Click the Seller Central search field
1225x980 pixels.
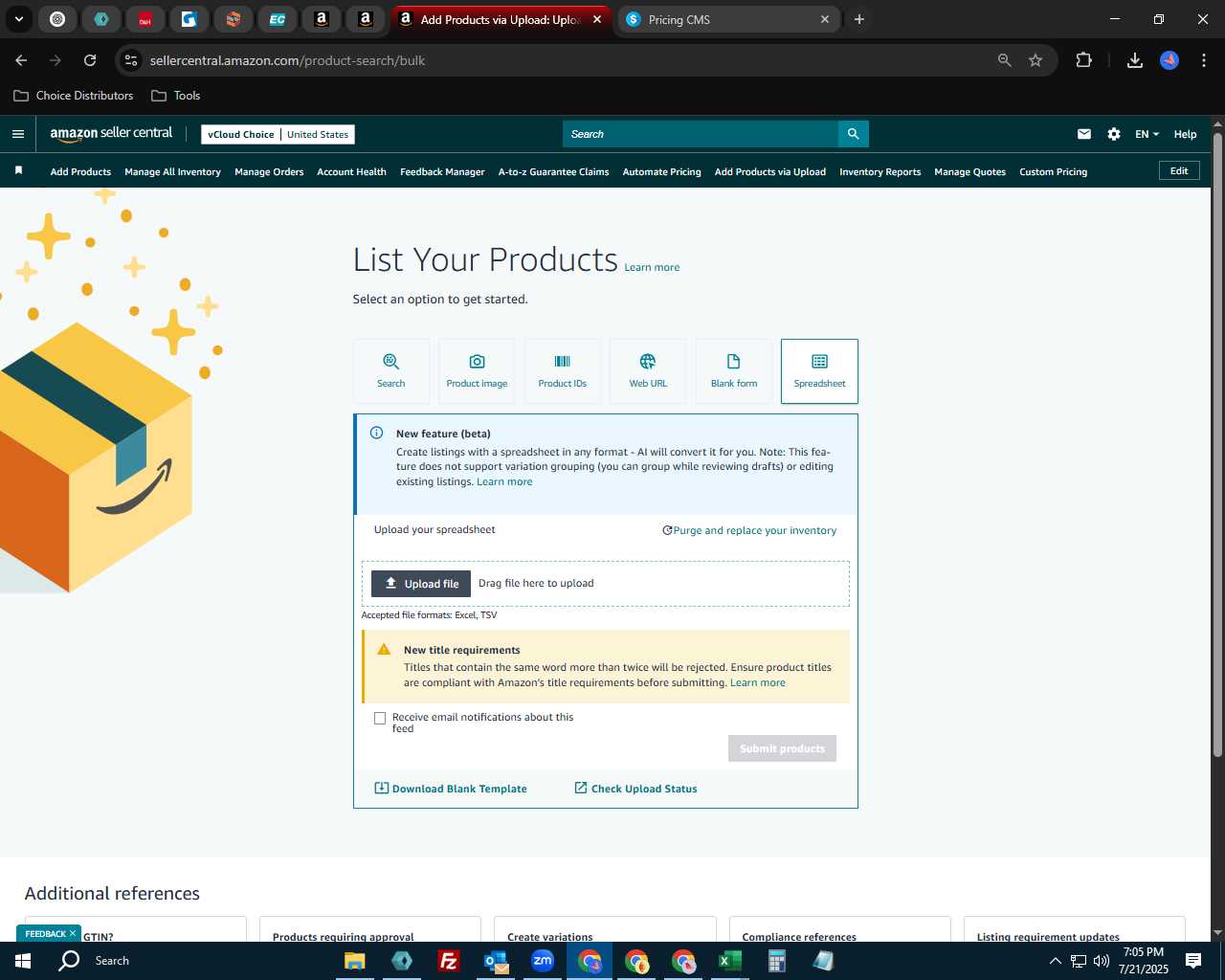(700, 134)
